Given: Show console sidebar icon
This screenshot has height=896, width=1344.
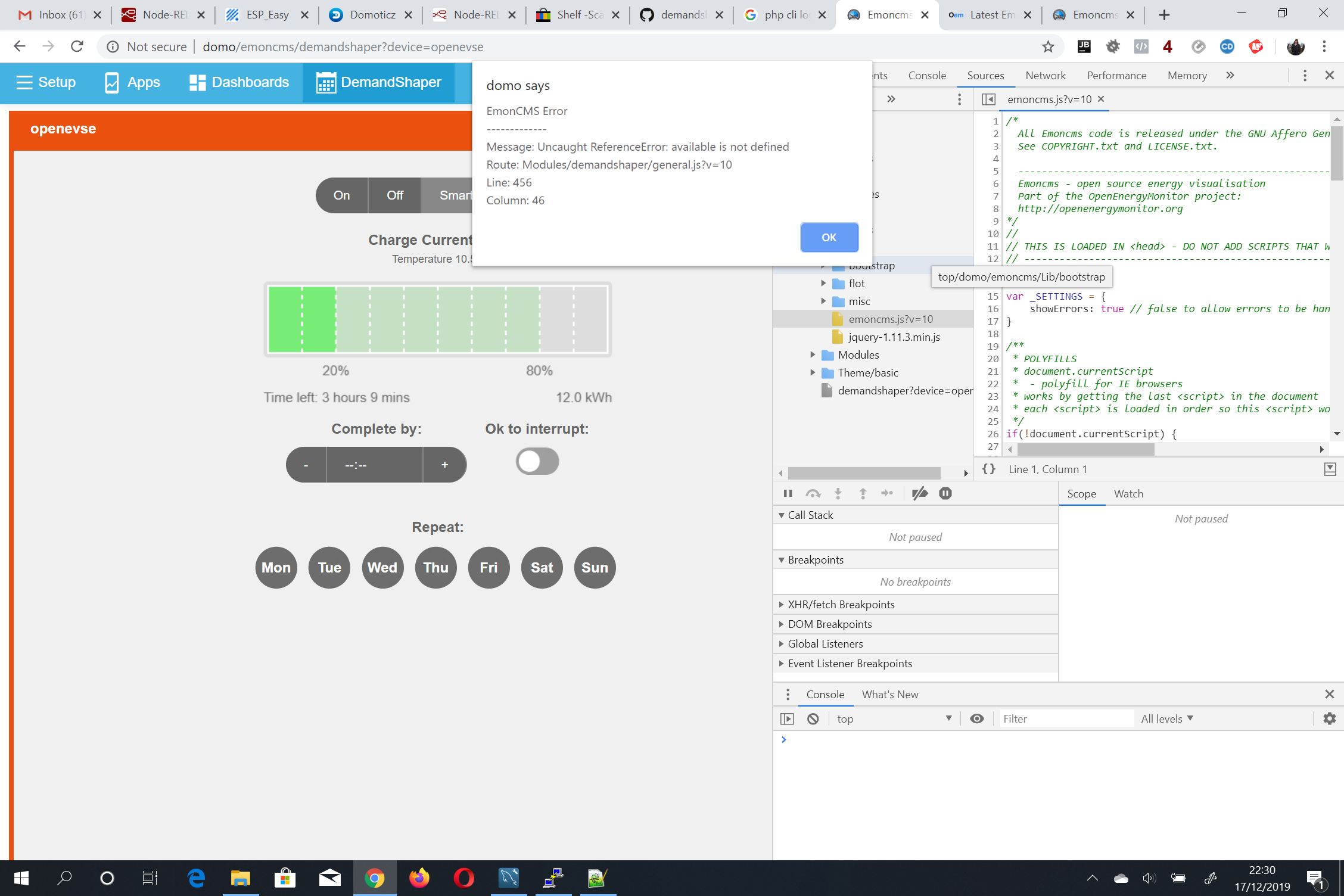Looking at the screenshot, I should [787, 719].
